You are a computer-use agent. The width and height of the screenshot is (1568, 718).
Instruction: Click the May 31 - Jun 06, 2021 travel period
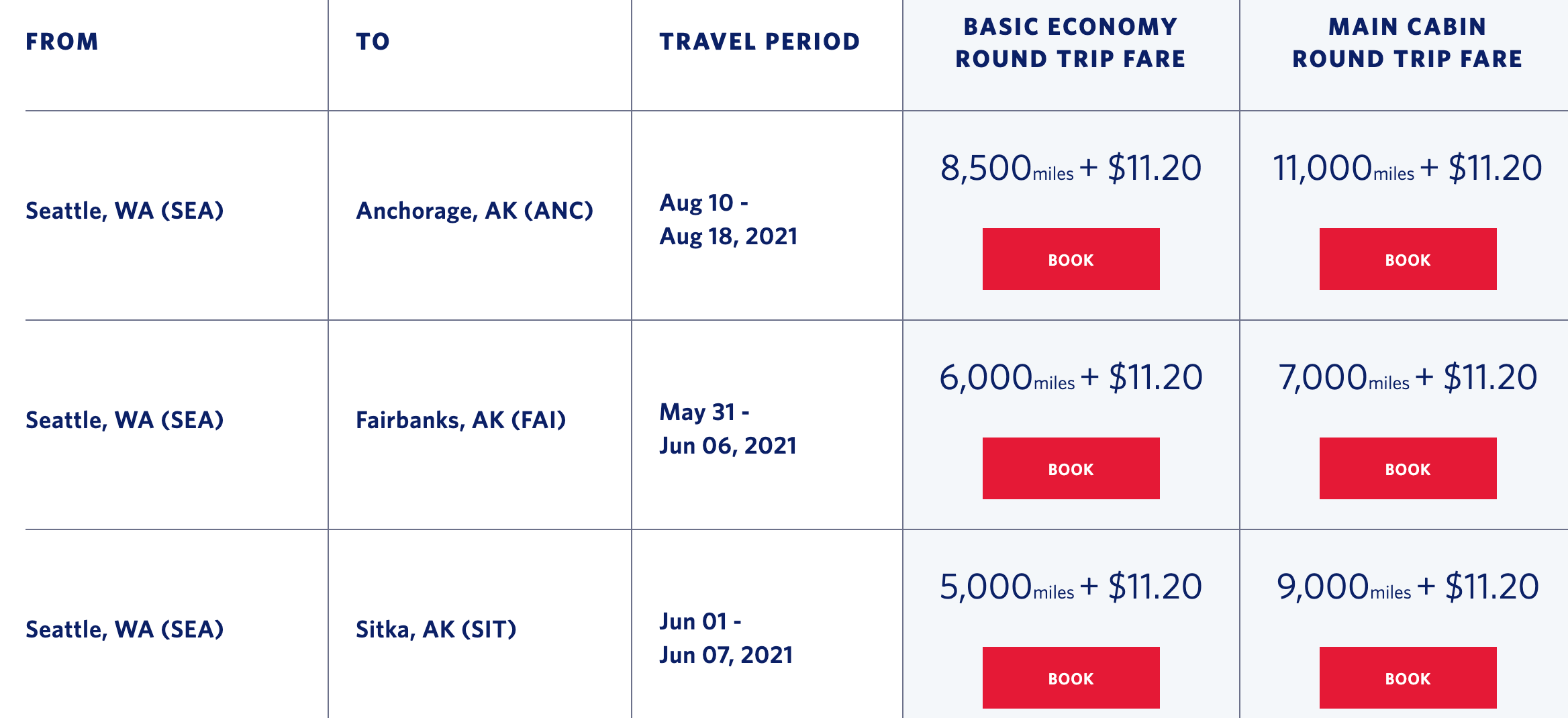(x=728, y=429)
